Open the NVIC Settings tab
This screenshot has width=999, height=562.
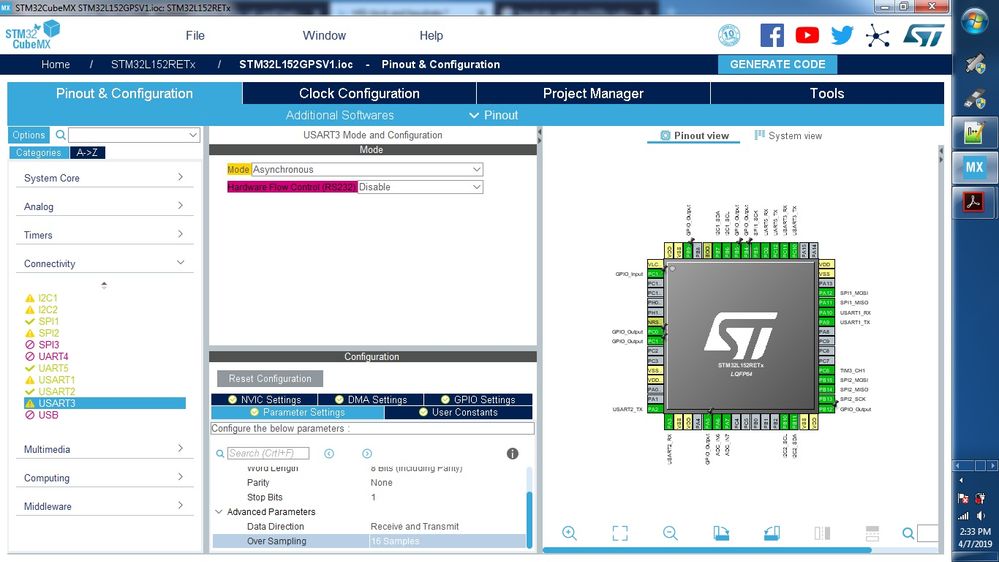point(264,400)
